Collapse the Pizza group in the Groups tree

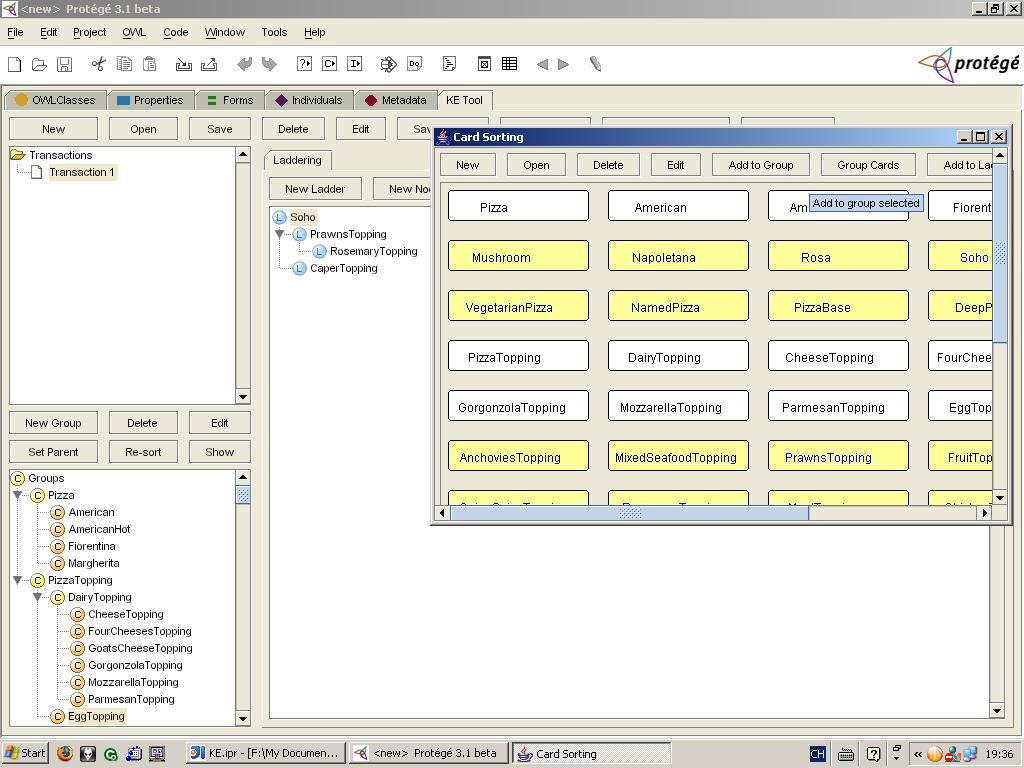[18, 495]
